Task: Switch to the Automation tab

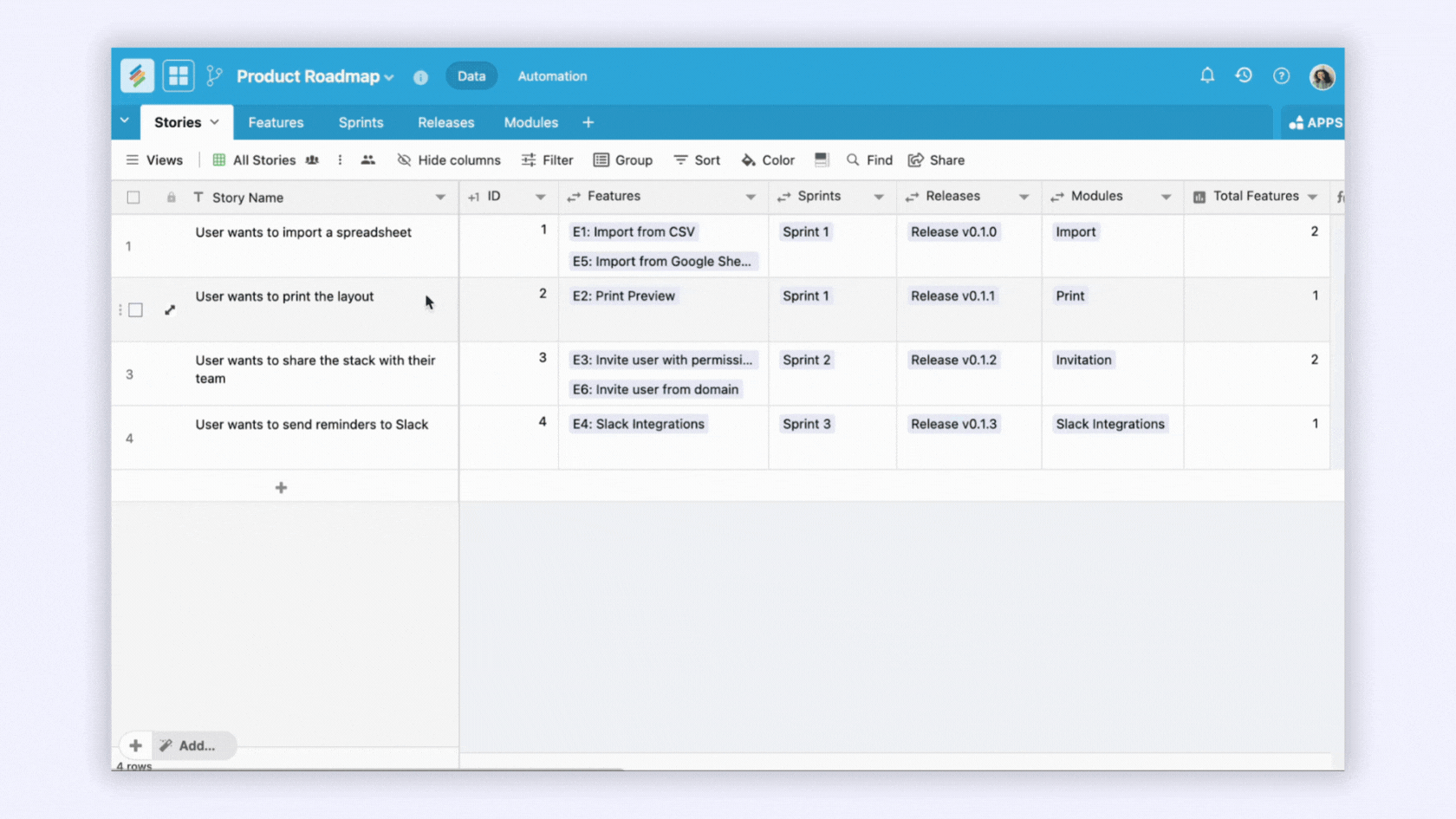Action: tap(552, 75)
